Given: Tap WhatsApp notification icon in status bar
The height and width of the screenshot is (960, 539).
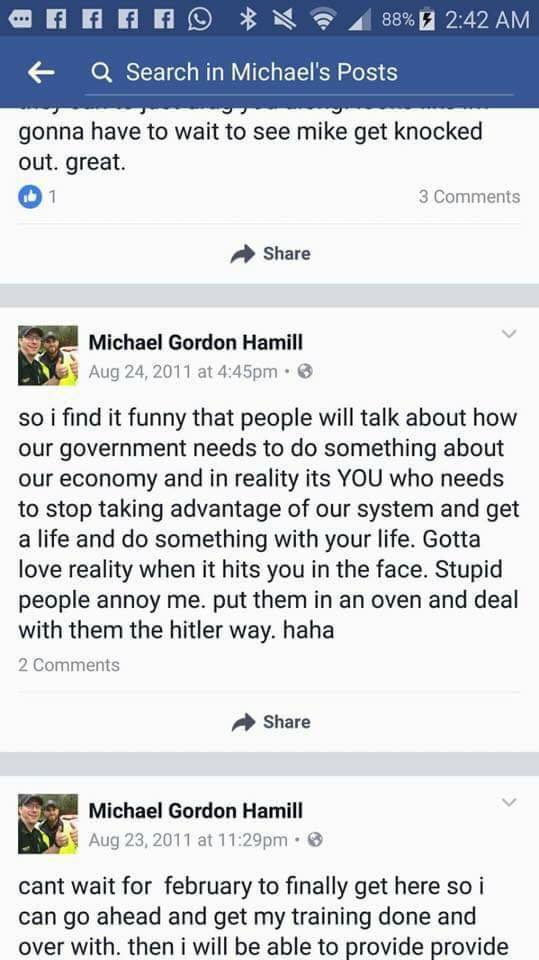Looking at the screenshot, I should 199,20.
